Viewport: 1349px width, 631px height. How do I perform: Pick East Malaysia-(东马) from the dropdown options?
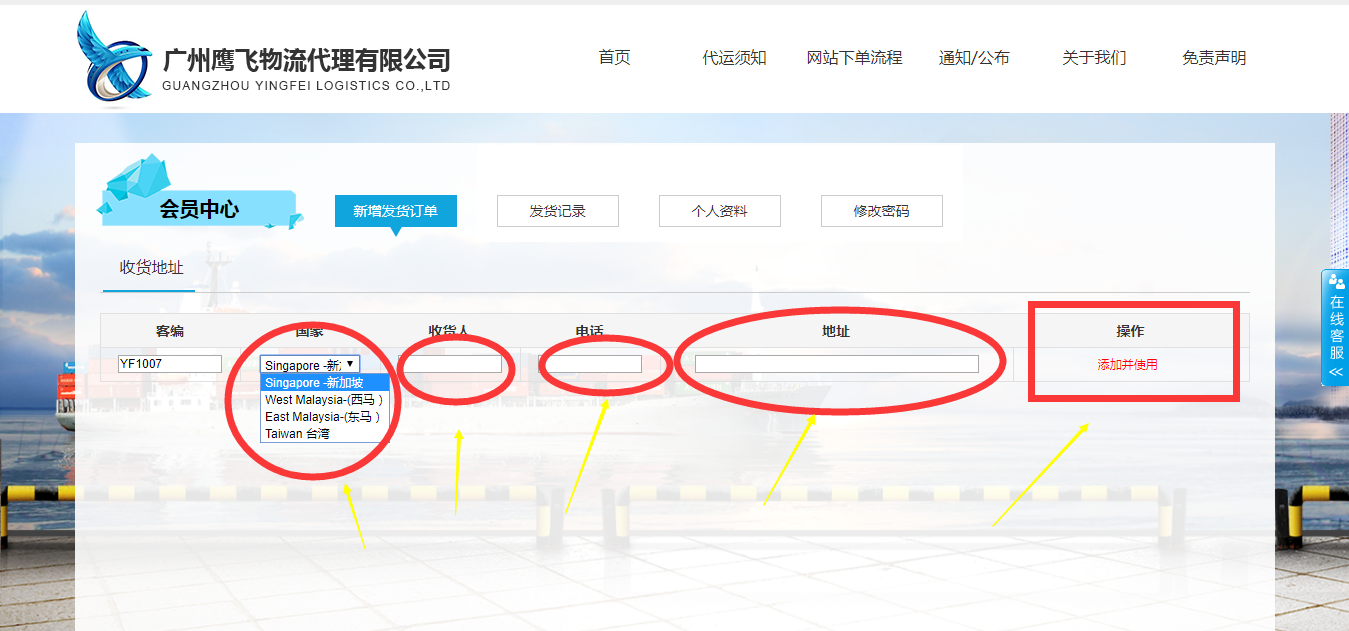[323, 417]
